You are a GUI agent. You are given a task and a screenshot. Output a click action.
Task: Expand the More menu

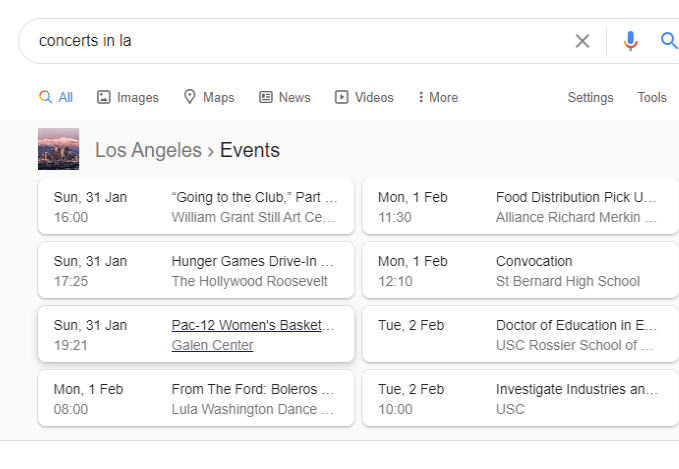tap(438, 97)
